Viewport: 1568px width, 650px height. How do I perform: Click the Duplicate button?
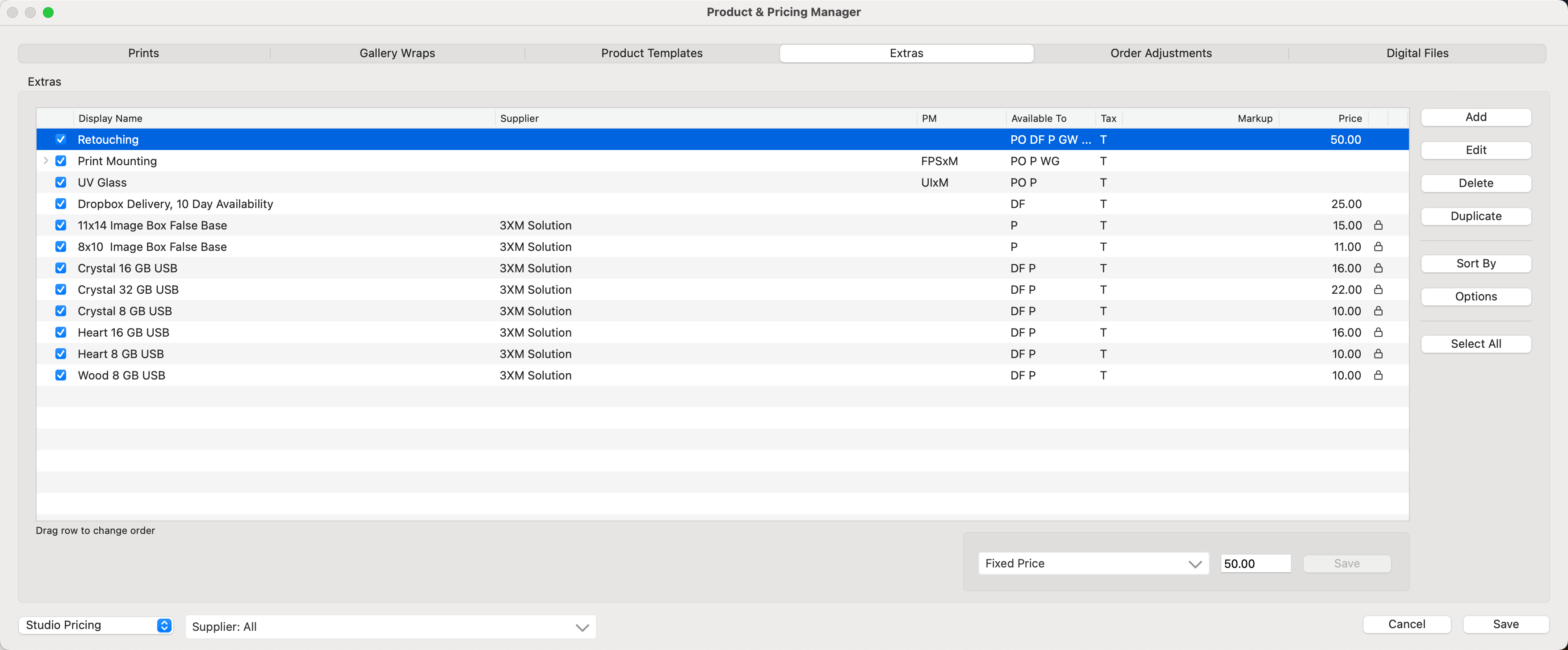pyautogui.click(x=1475, y=216)
